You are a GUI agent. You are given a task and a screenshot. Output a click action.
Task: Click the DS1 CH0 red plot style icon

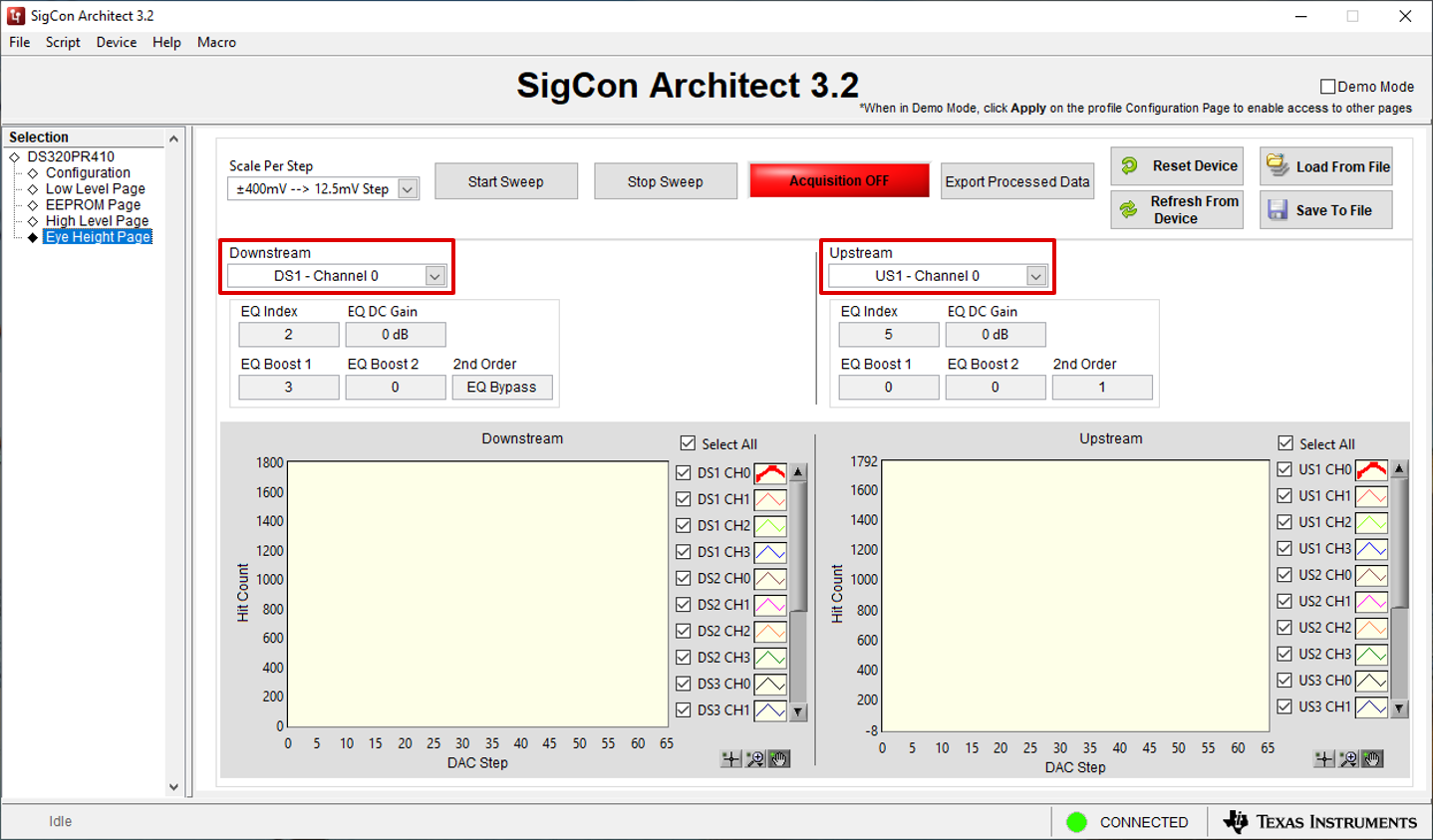pyautogui.click(x=770, y=473)
